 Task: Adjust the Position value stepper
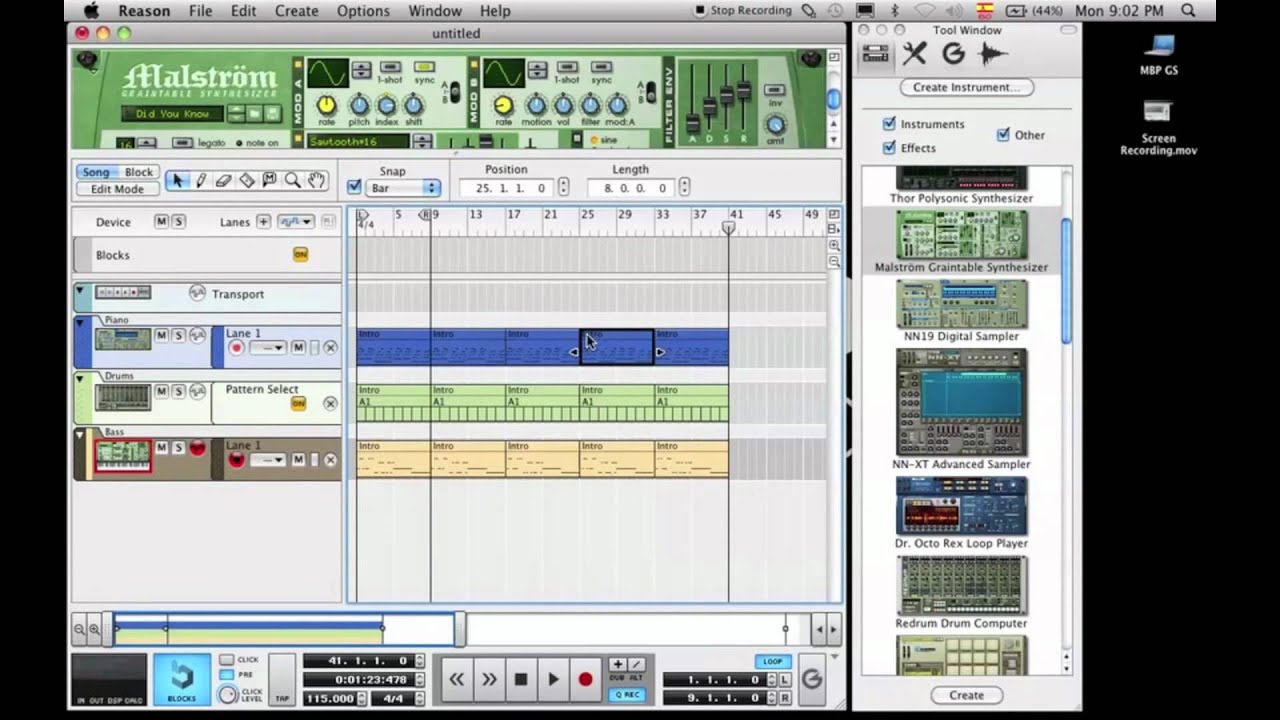pyautogui.click(x=563, y=187)
